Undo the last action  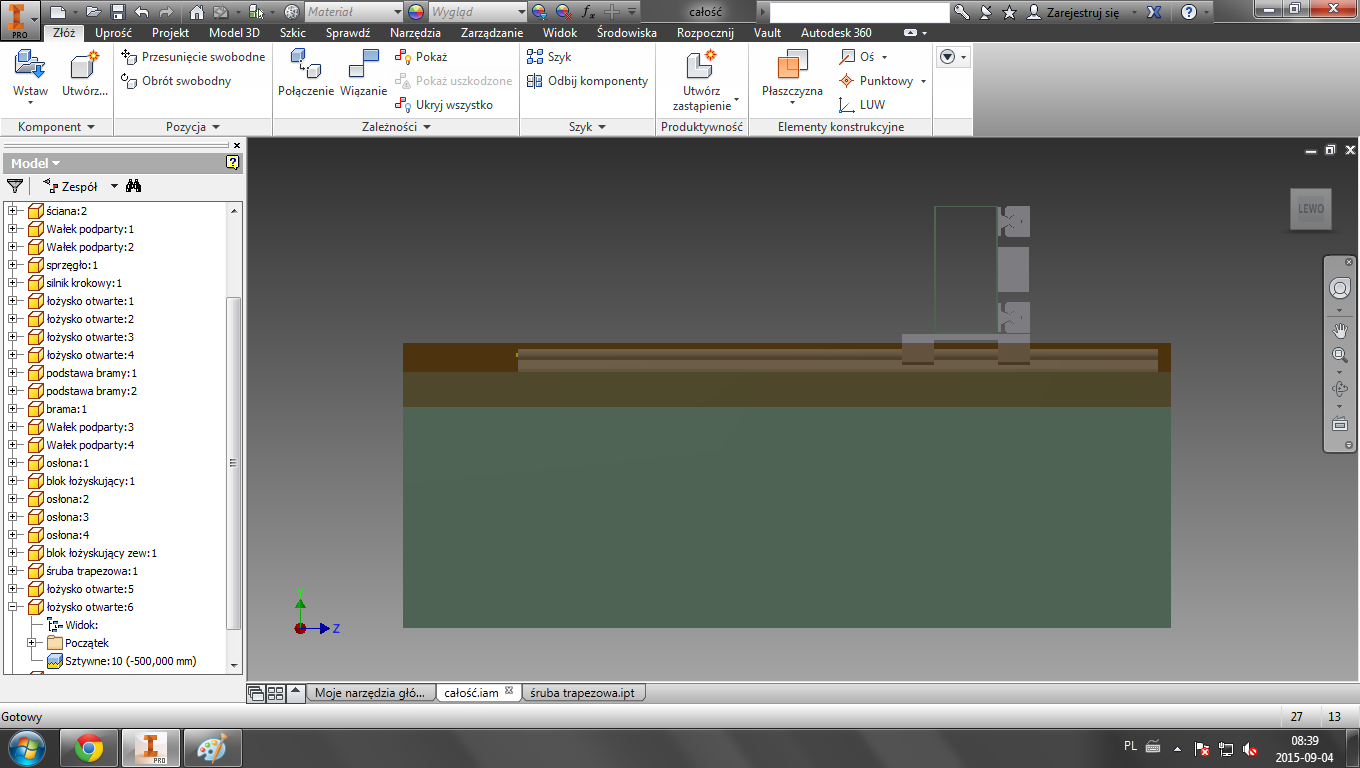(x=142, y=12)
